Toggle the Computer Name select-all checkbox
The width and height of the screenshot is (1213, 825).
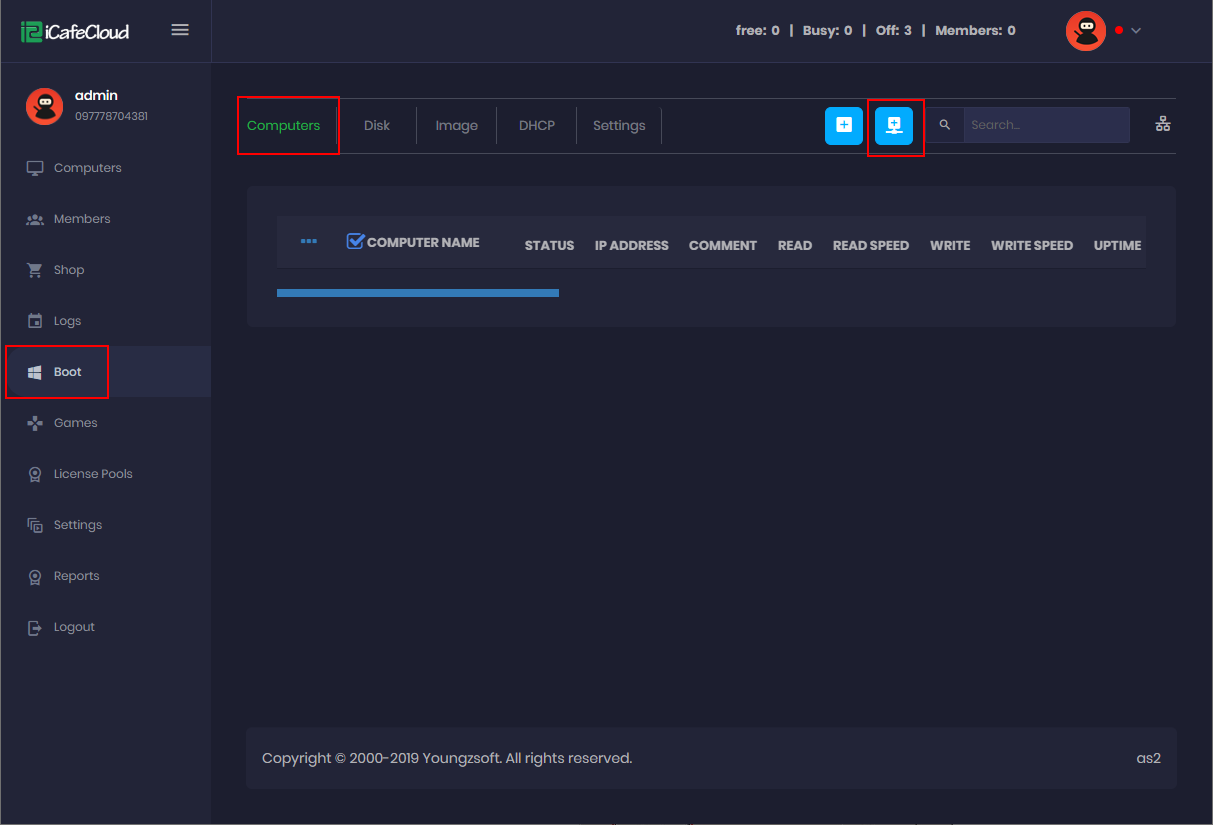coord(355,241)
